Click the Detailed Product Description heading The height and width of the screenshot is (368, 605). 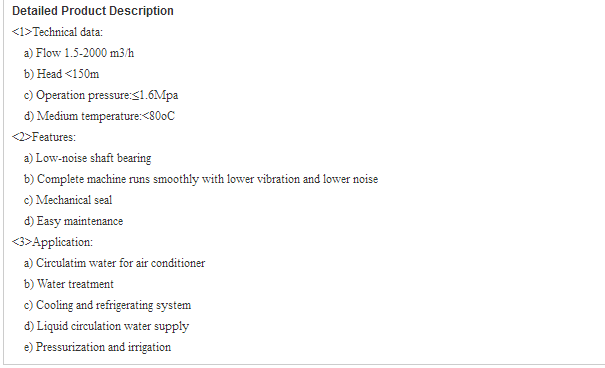tap(93, 11)
